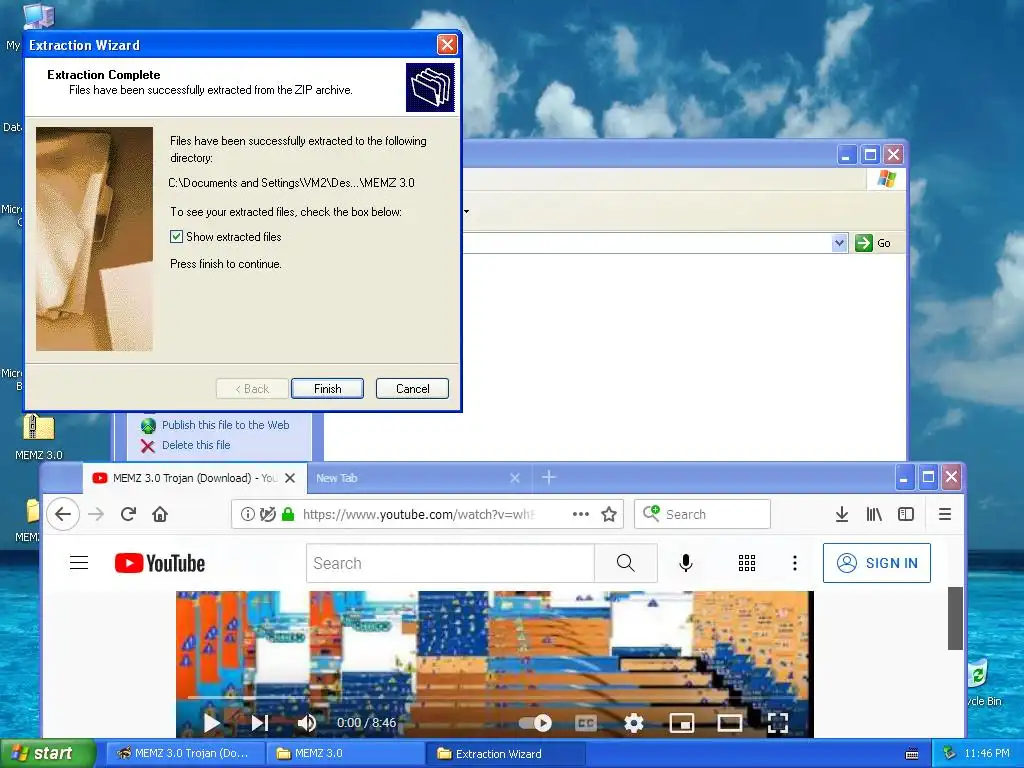1024x768 pixels.
Task: Select MEMZ 3.0 Trojan taskbar button
Action: coord(185,754)
